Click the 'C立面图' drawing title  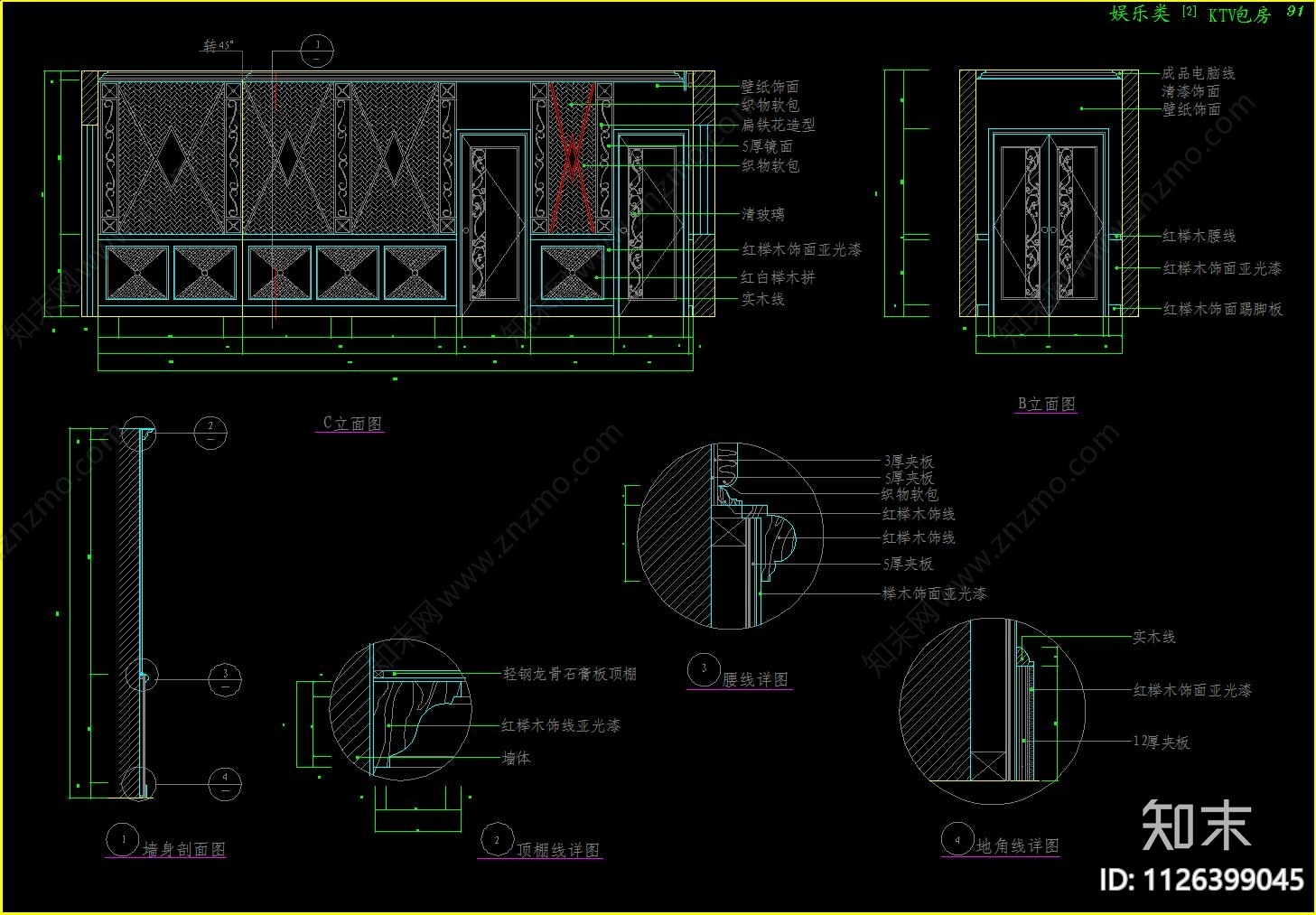(352, 423)
